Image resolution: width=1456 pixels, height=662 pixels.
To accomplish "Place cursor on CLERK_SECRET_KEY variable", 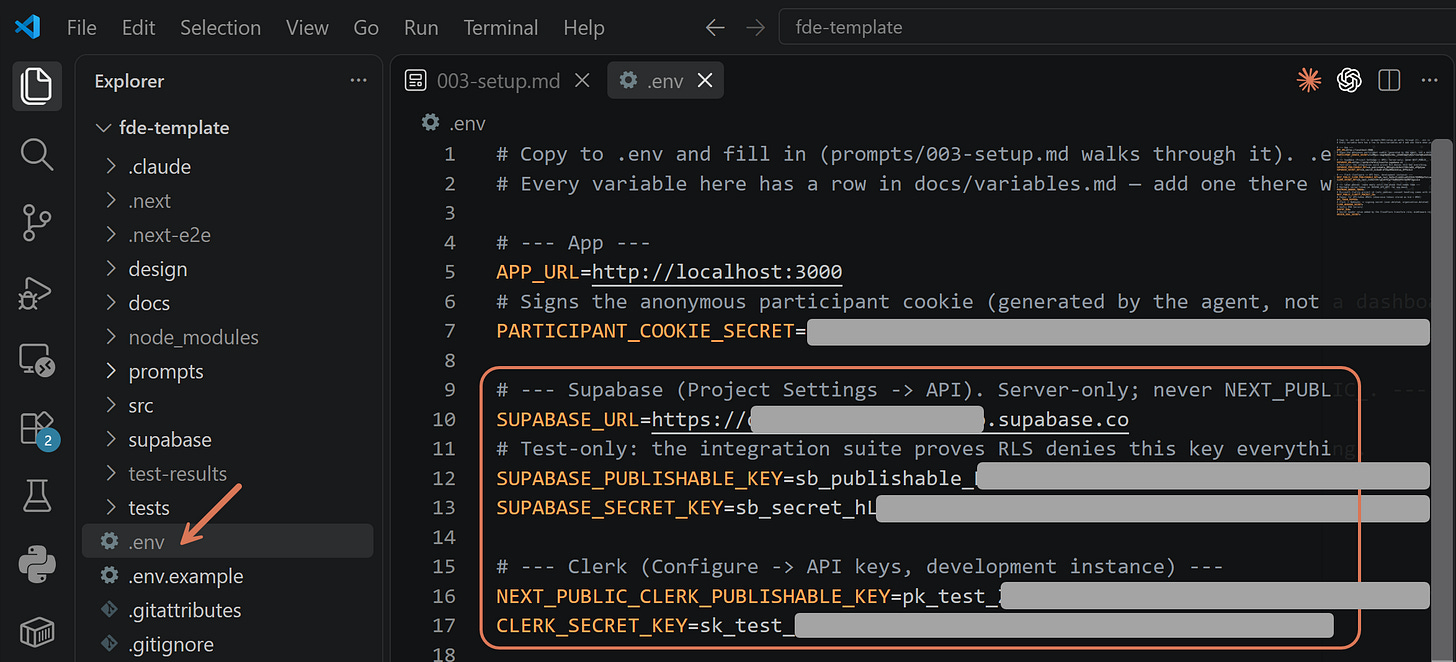I will pyautogui.click(x=590, y=626).
